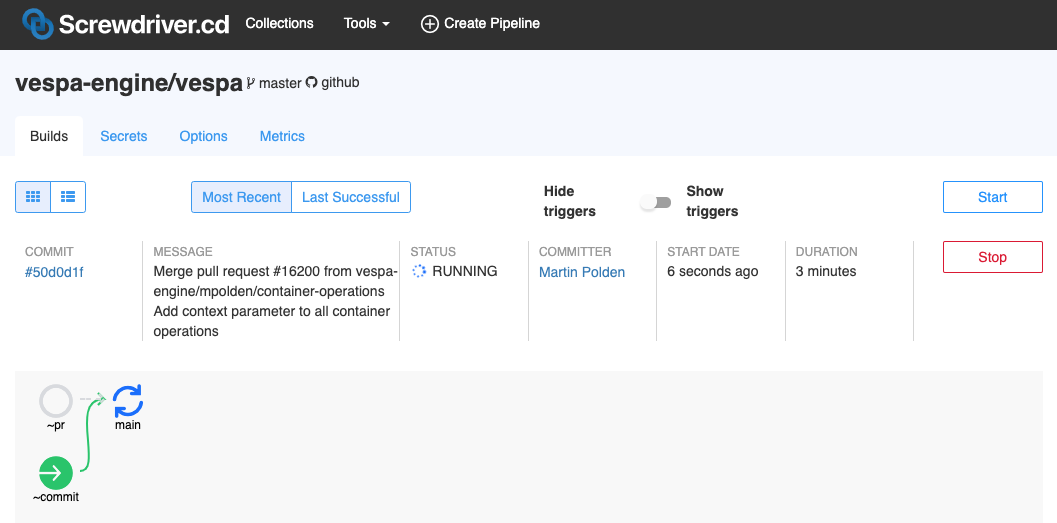
Task: Click the '6 seconds ago' start date
Action: point(713,272)
